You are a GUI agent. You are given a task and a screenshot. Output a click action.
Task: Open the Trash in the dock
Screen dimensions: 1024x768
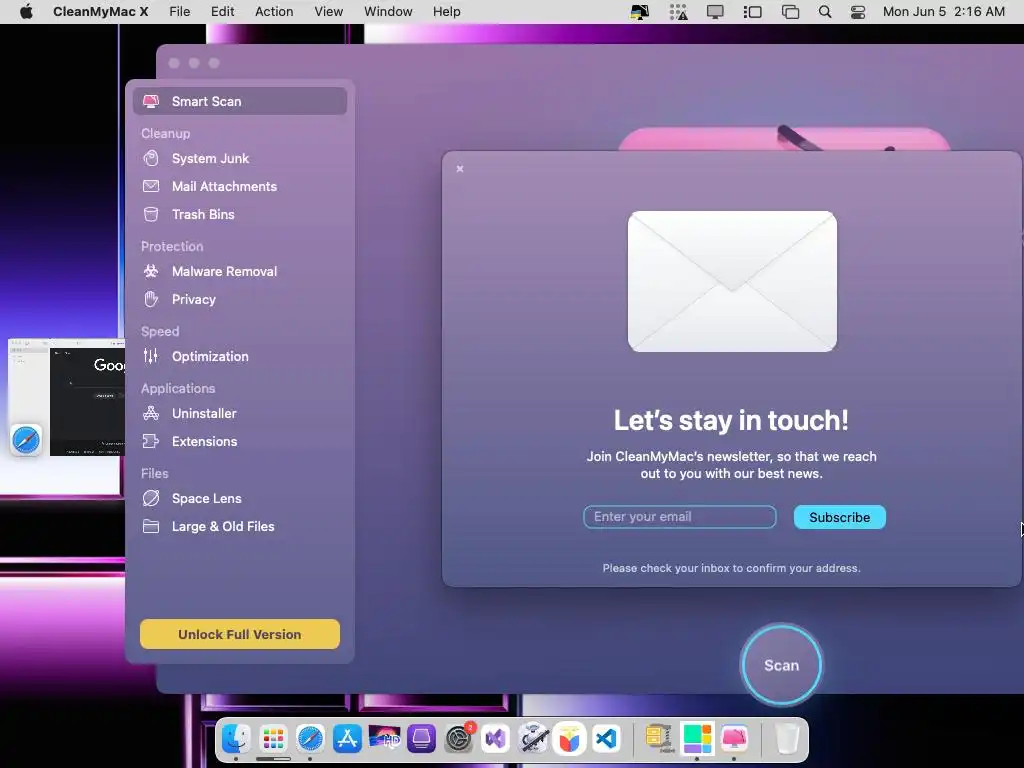pos(787,739)
